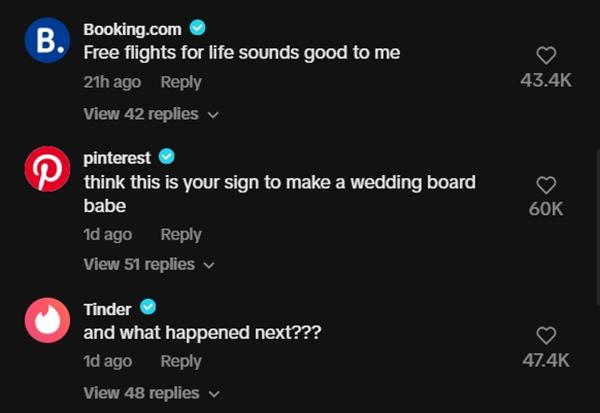Open Booking.com profile picture
The width and height of the screenshot is (600, 413).
(48, 40)
